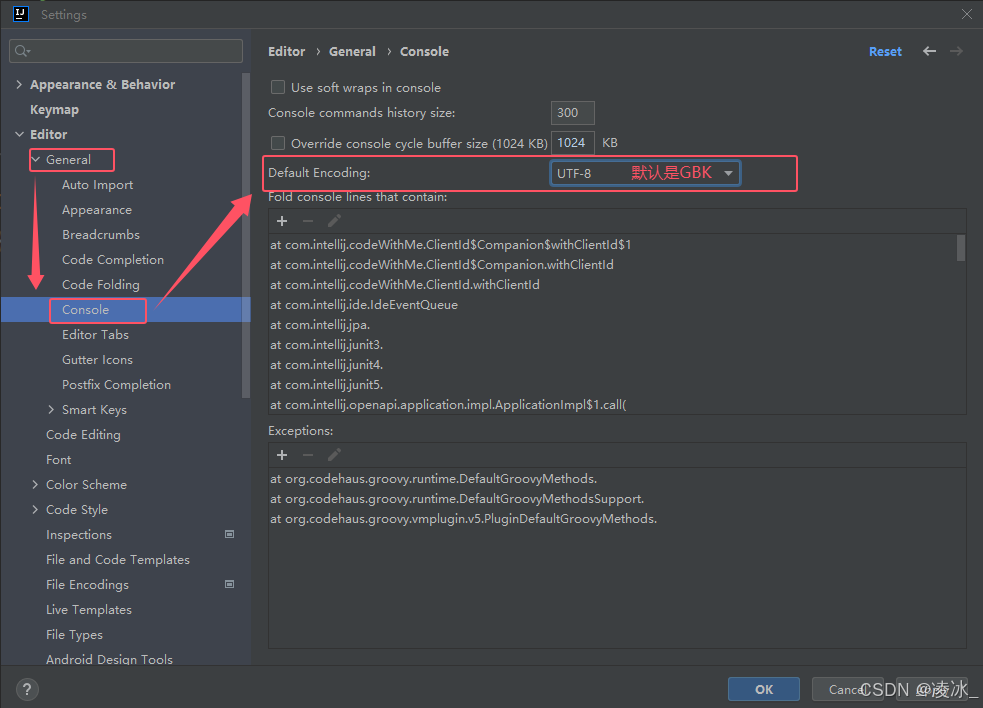This screenshot has width=983, height=708.
Task: Select the ApplicationImpl$1.call( fold line
Action: [x=448, y=405]
